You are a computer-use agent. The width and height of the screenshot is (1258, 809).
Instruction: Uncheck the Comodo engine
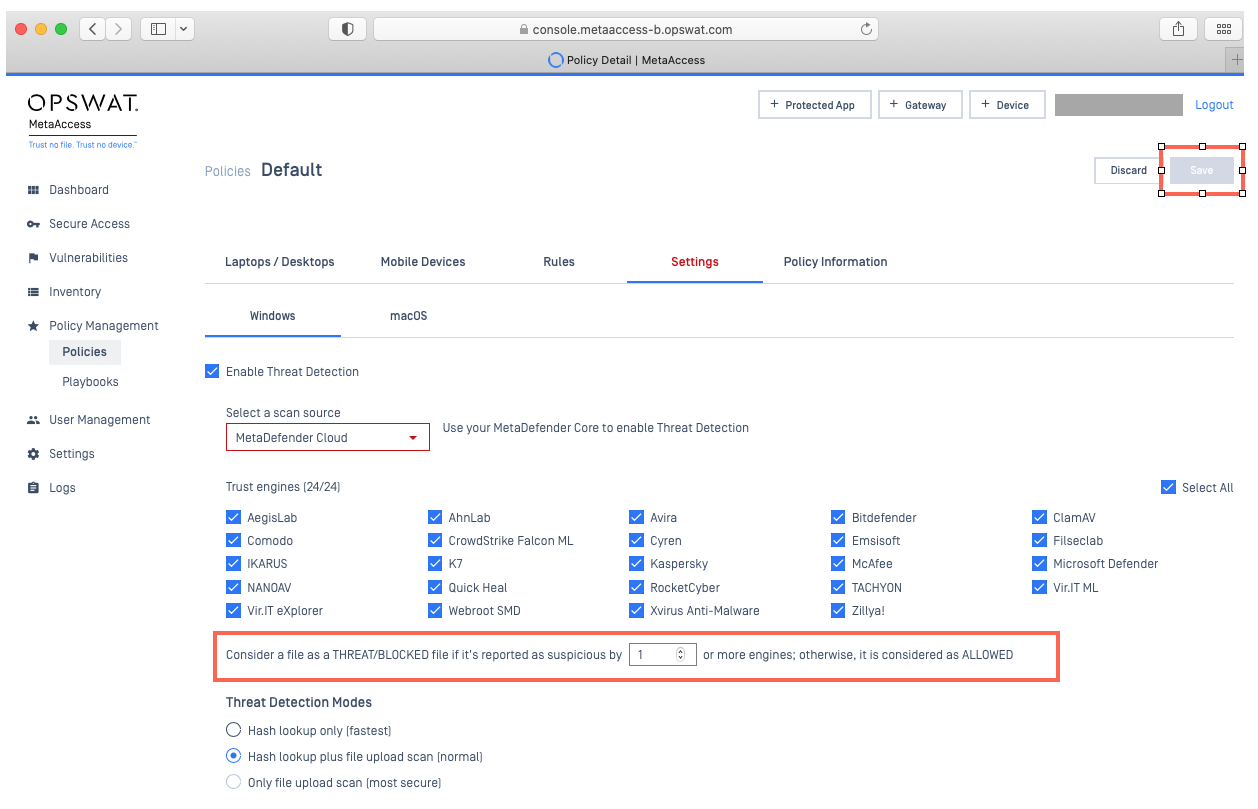tap(233, 541)
